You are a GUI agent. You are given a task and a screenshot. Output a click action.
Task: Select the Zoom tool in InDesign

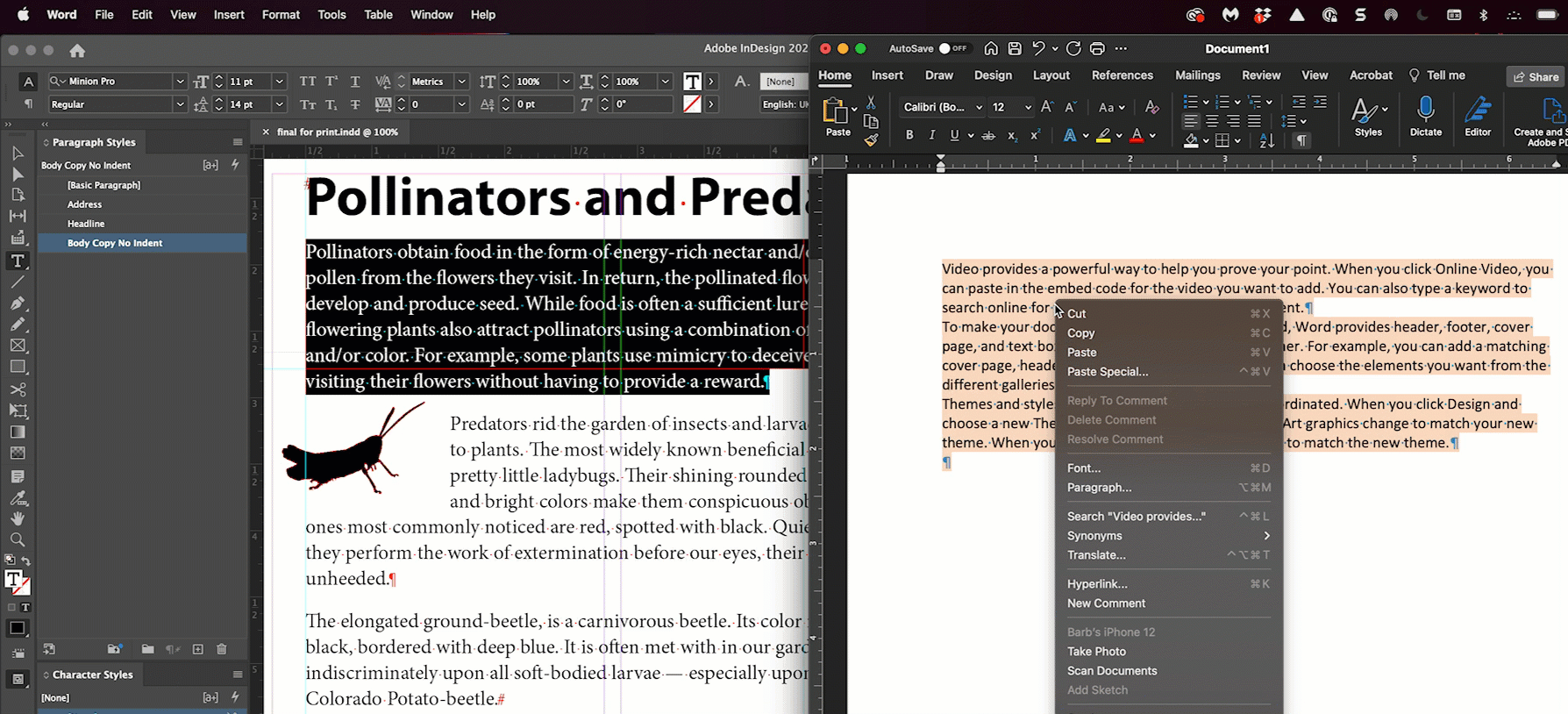tap(18, 539)
